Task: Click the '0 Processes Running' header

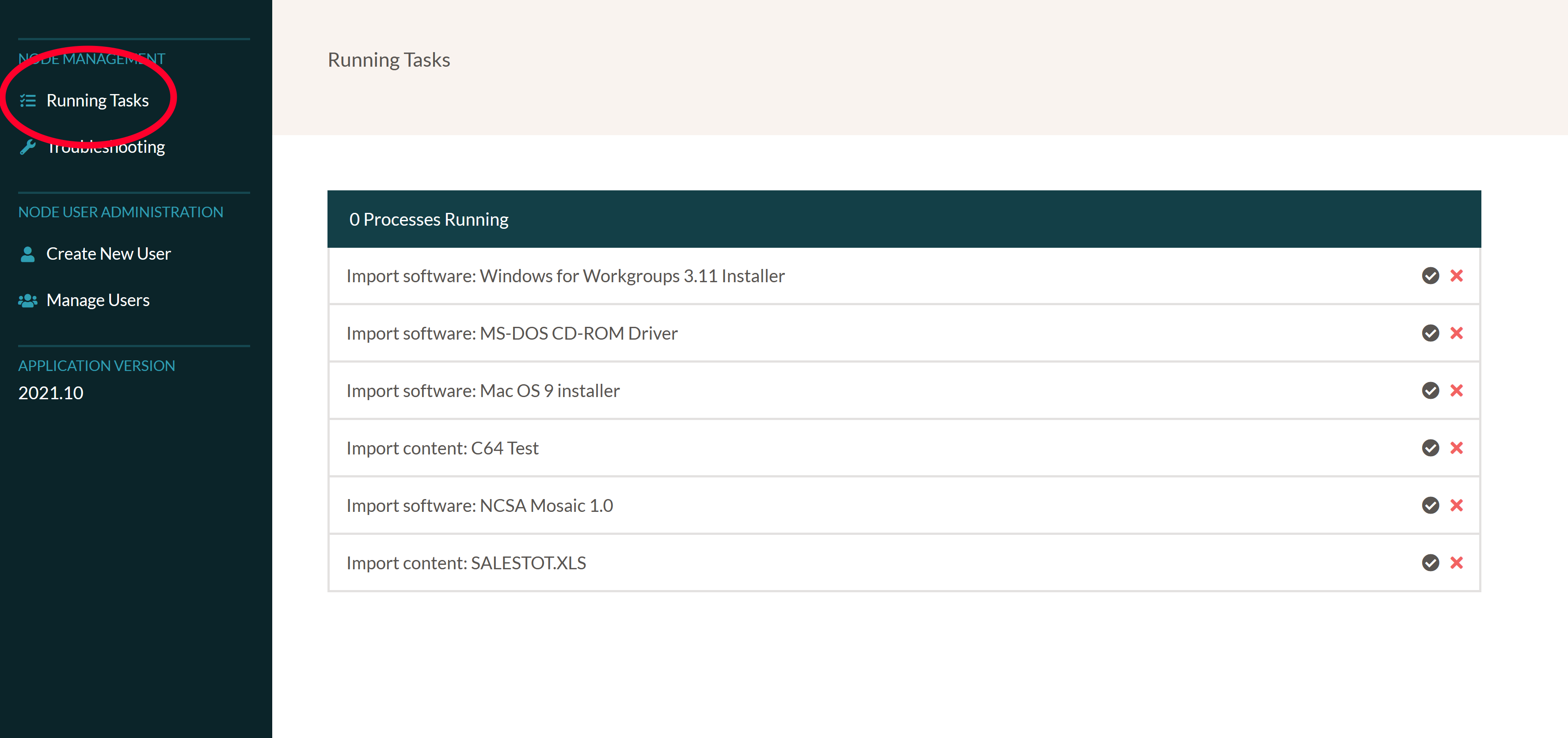Action: (x=904, y=219)
